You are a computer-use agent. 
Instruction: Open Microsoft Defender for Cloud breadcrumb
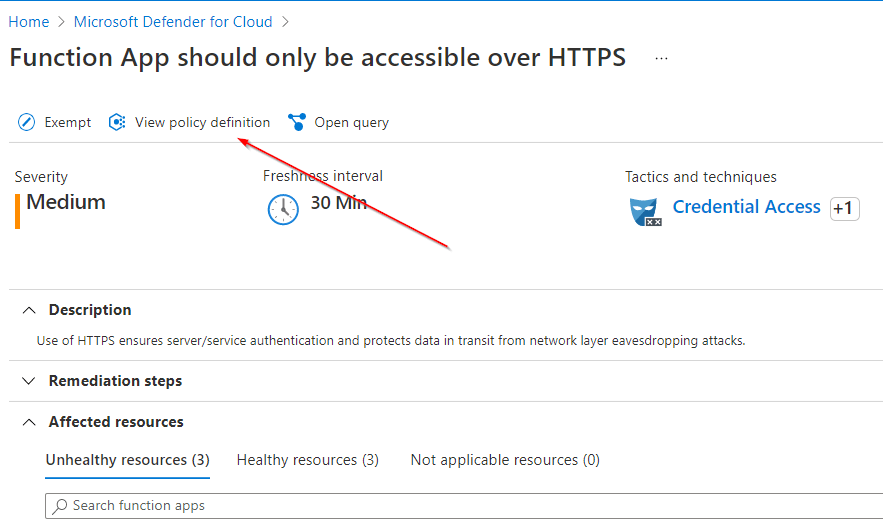pyautogui.click(x=173, y=21)
